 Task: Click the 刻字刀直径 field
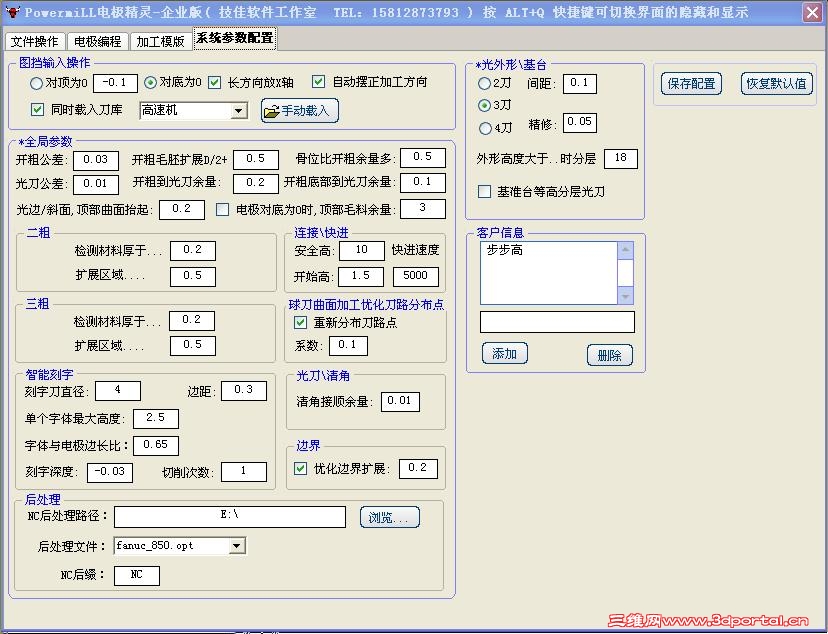[118, 391]
